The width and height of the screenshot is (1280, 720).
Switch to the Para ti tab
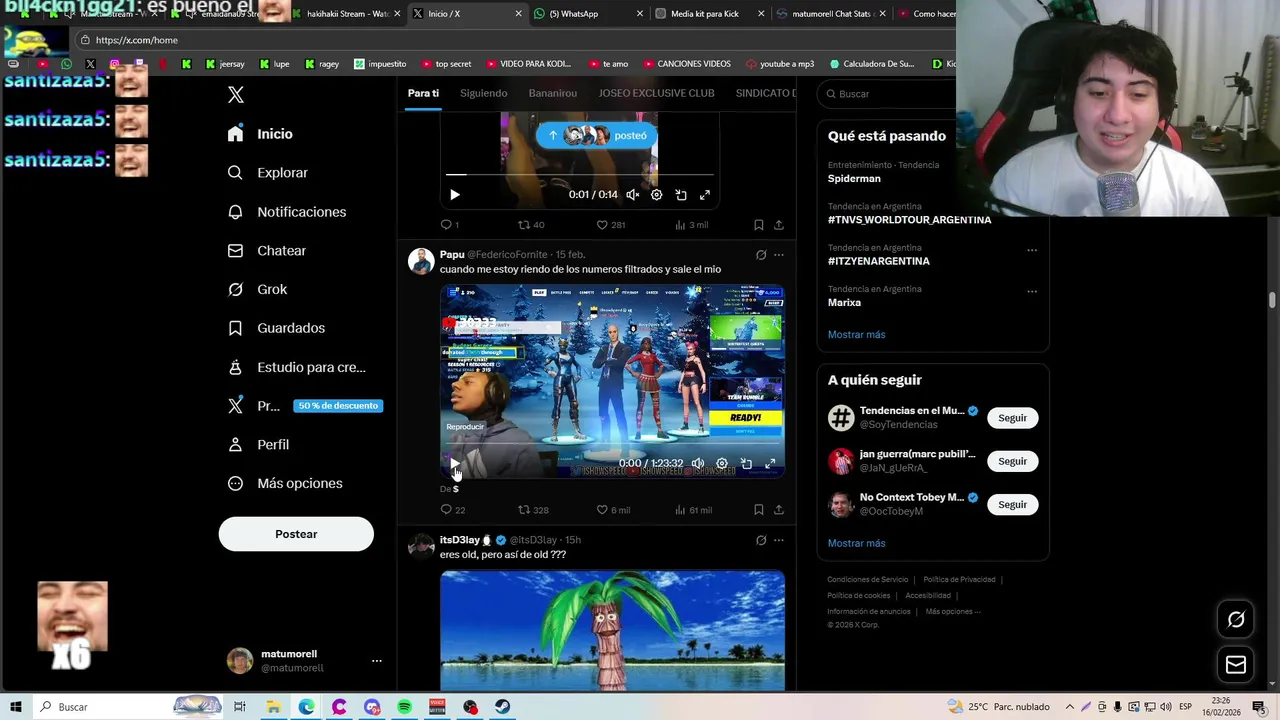click(423, 93)
